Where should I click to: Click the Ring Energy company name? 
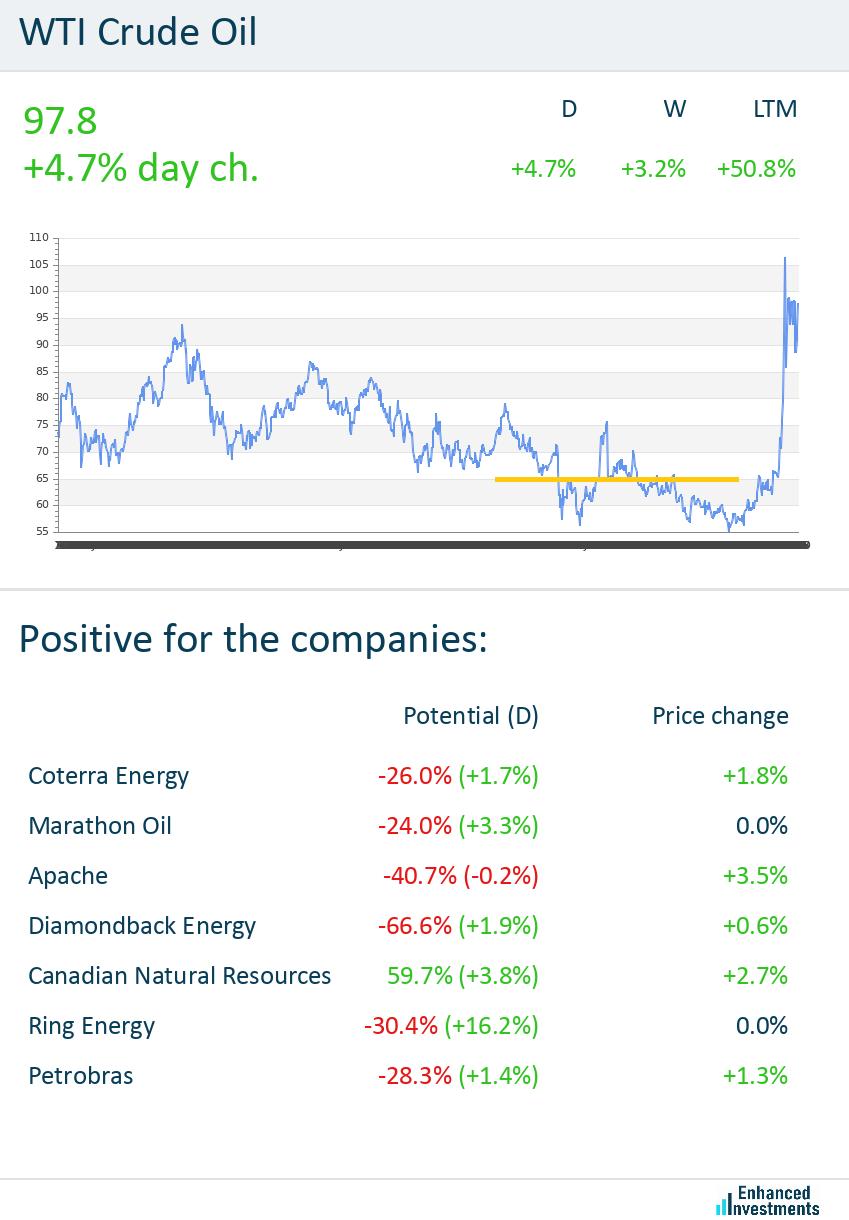[92, 1026]
